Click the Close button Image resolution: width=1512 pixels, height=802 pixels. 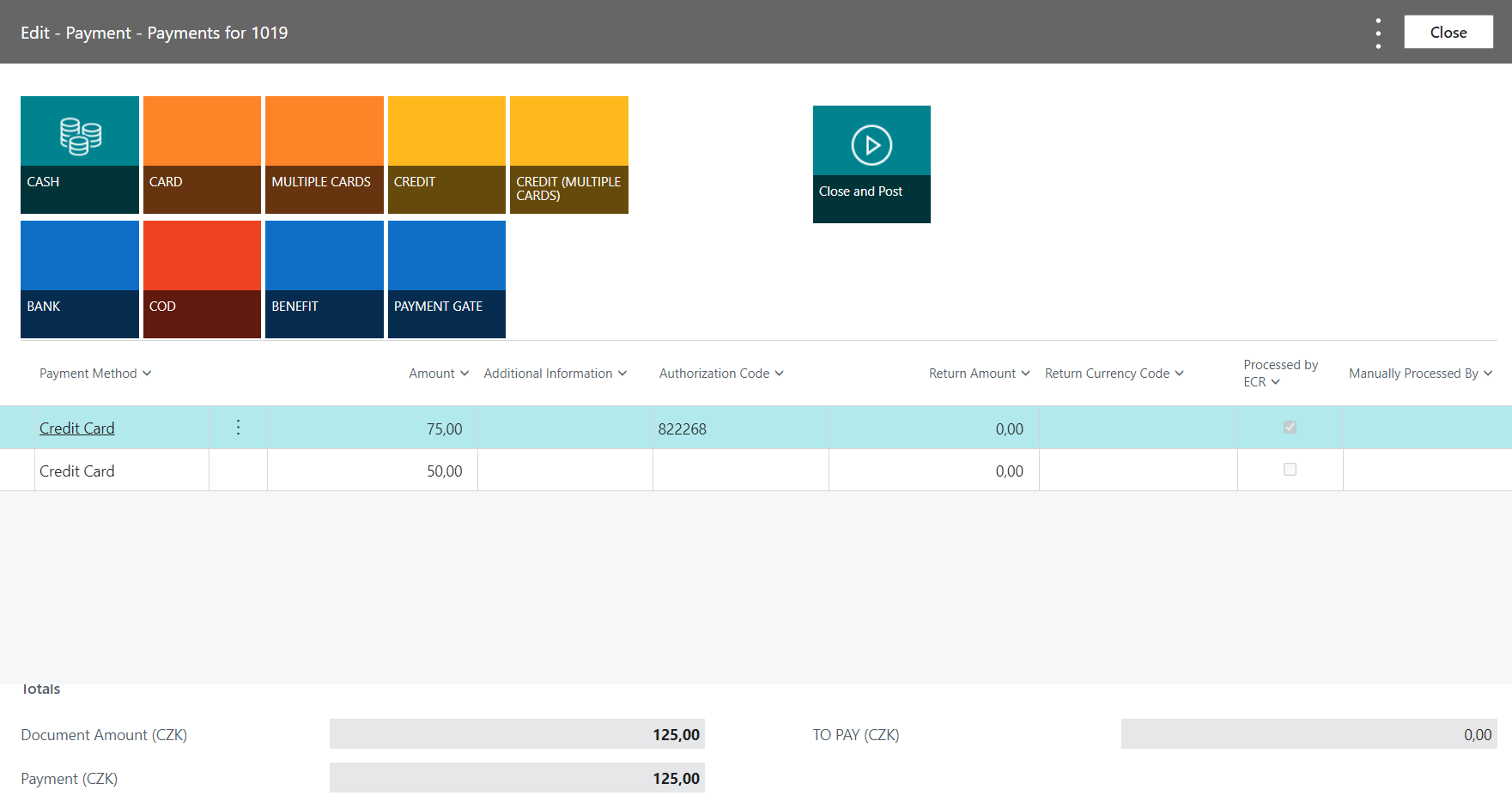(1448, 32)
